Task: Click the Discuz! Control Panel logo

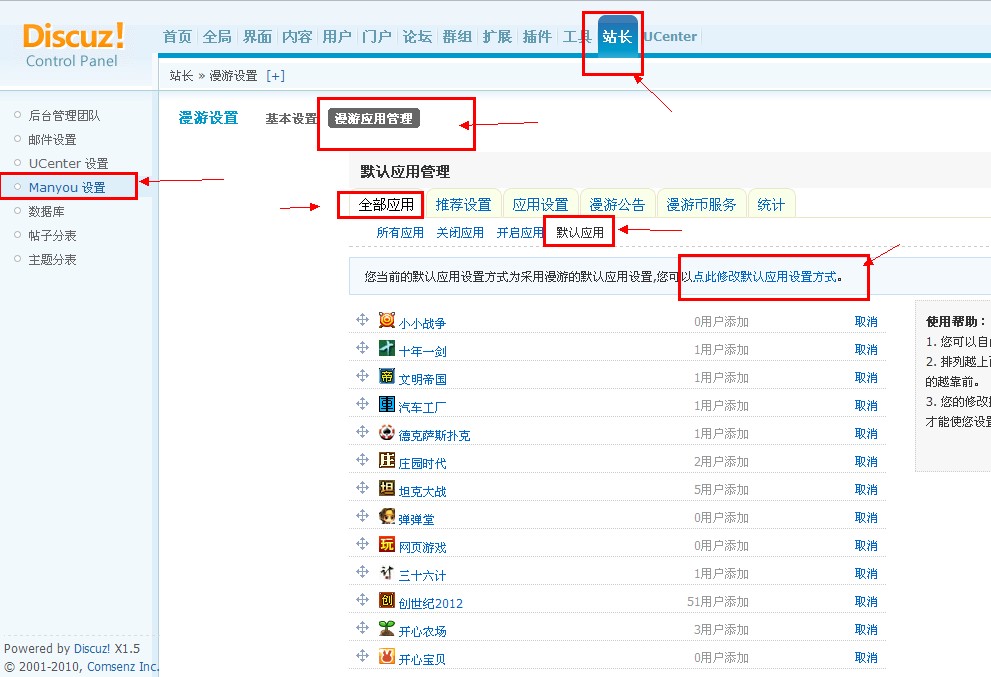Action: [73, 46]
